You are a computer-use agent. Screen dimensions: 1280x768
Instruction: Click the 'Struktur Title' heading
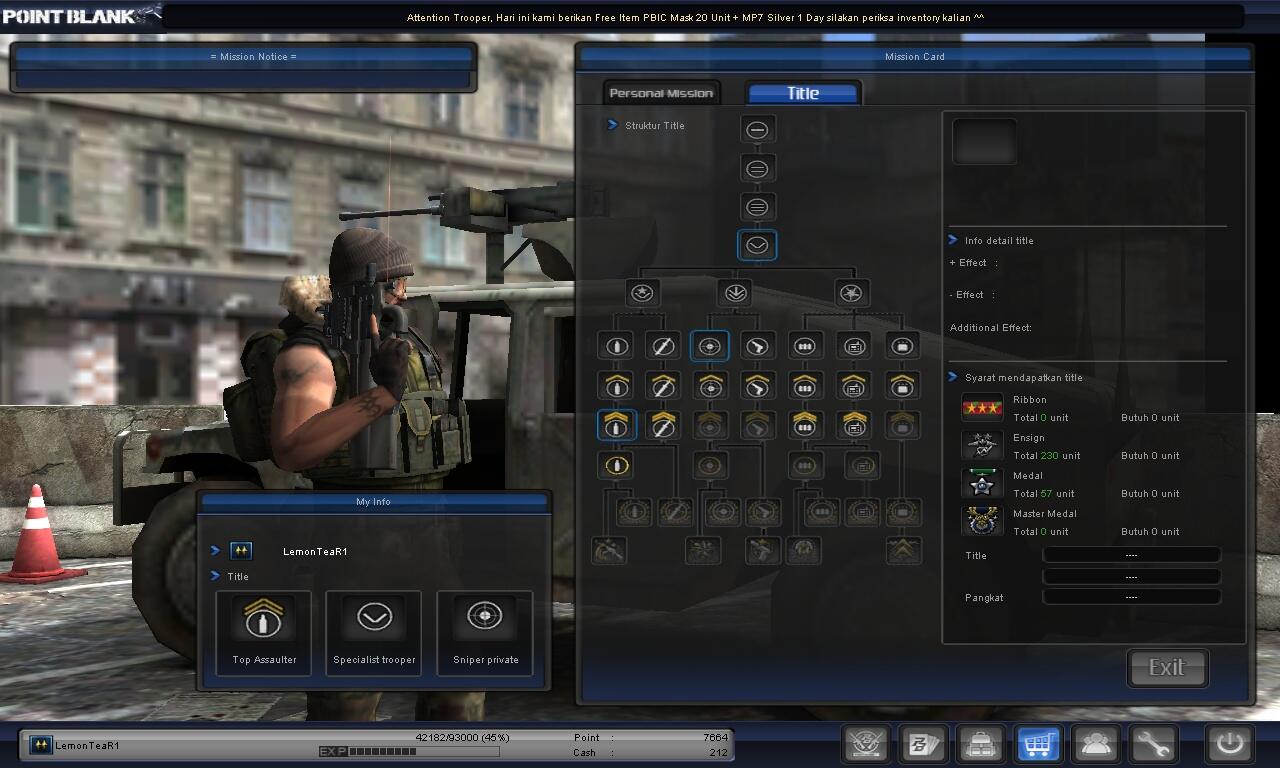[x=655, y=126]
